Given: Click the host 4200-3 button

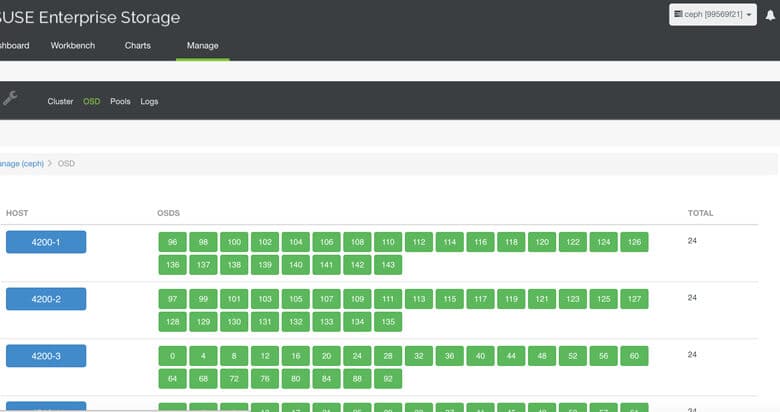Looking at the screenshot, I should click(46, 356).
